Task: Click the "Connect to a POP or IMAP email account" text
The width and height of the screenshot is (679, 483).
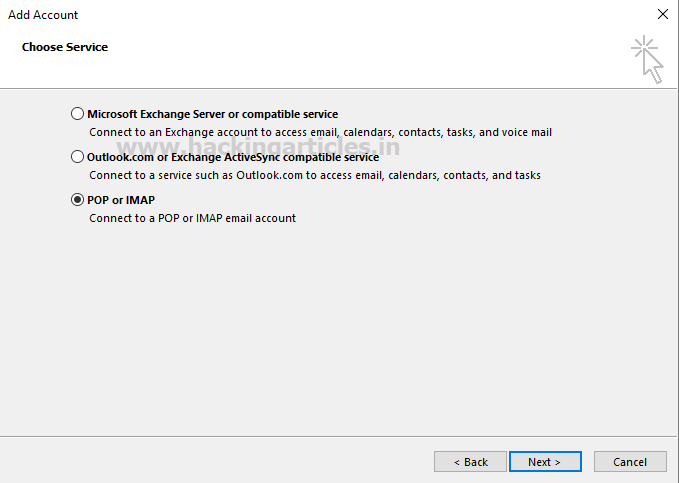Action: (x=192, y=218)
